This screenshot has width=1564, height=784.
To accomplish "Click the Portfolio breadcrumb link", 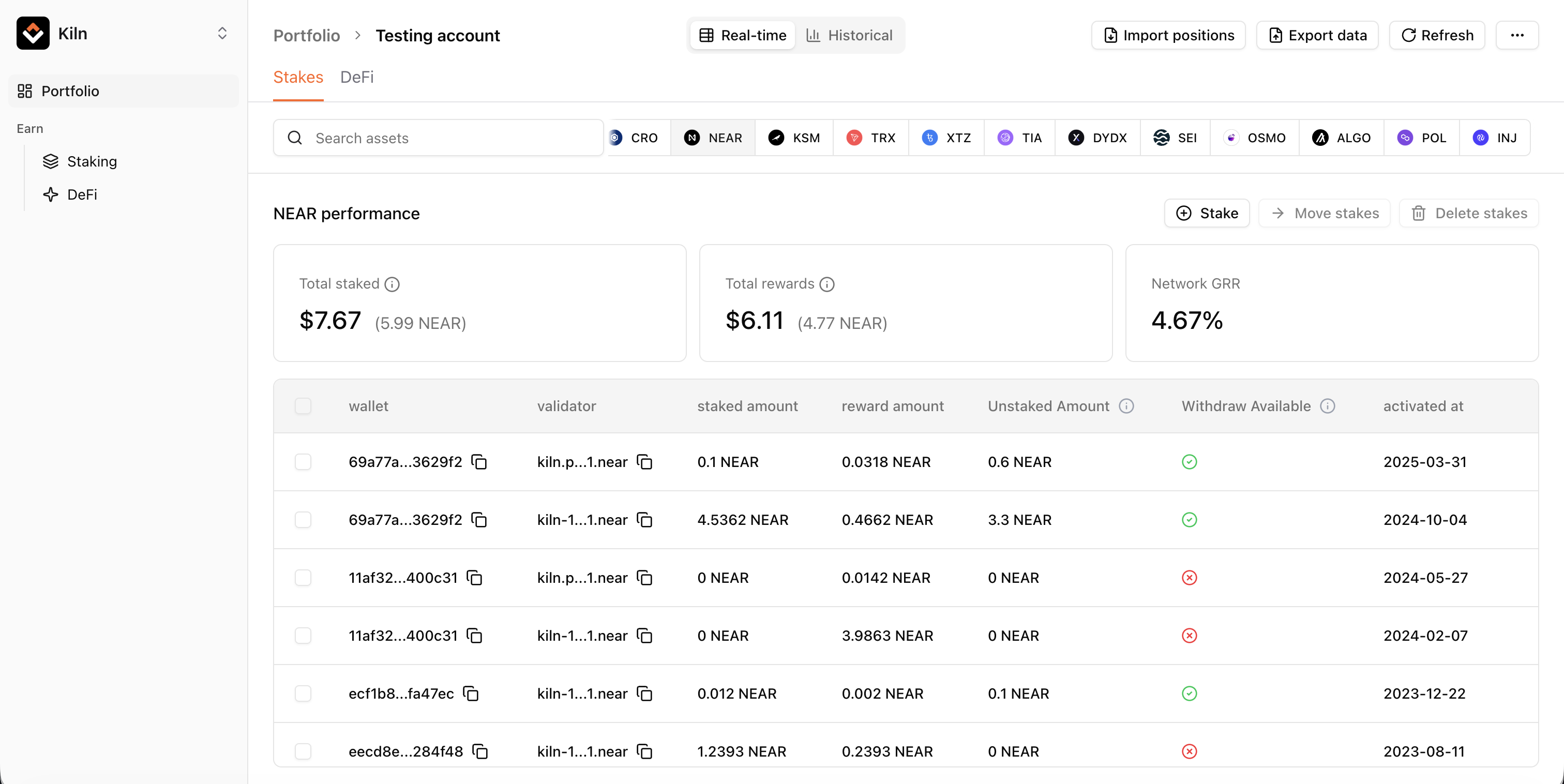I will click(307, 35).
